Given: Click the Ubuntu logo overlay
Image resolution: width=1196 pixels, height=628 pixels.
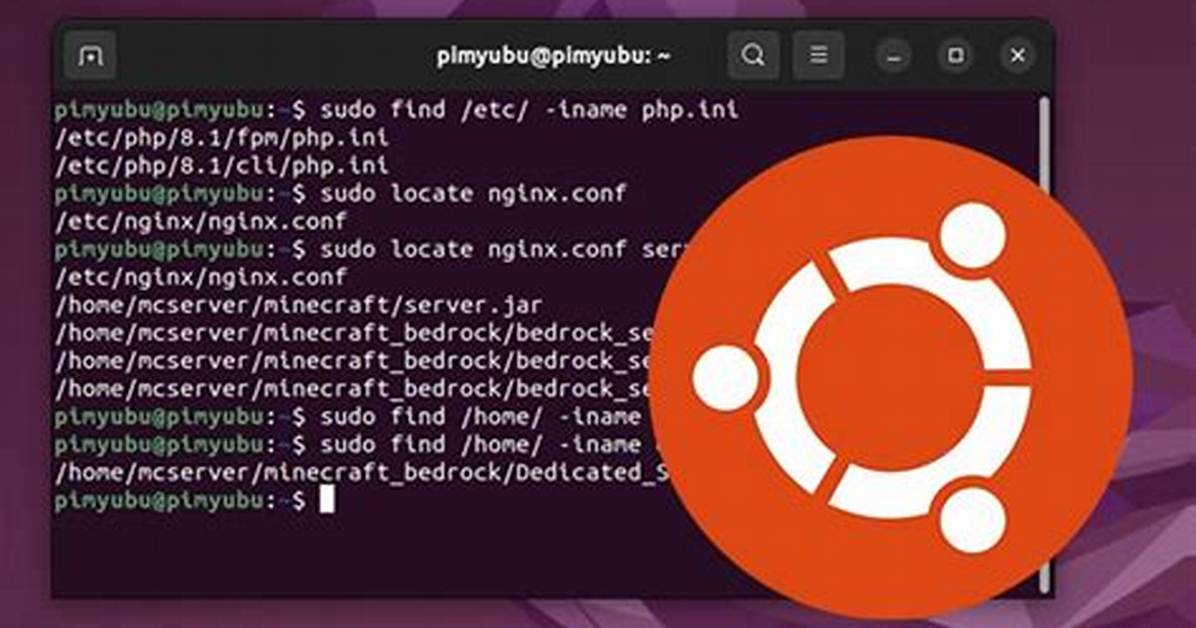Looking at the screenshot, I should 891,378.
